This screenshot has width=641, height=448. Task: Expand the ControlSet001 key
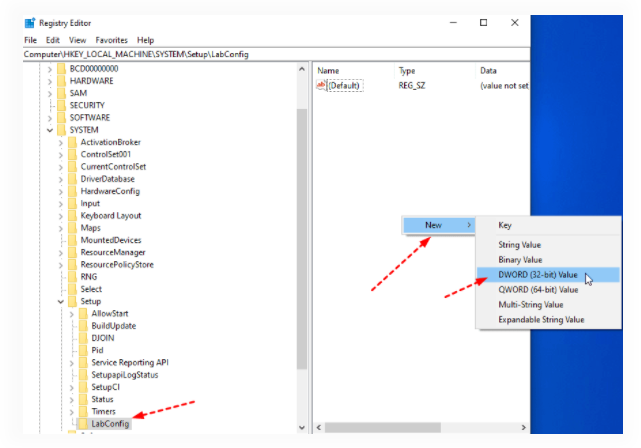point(61,155)
